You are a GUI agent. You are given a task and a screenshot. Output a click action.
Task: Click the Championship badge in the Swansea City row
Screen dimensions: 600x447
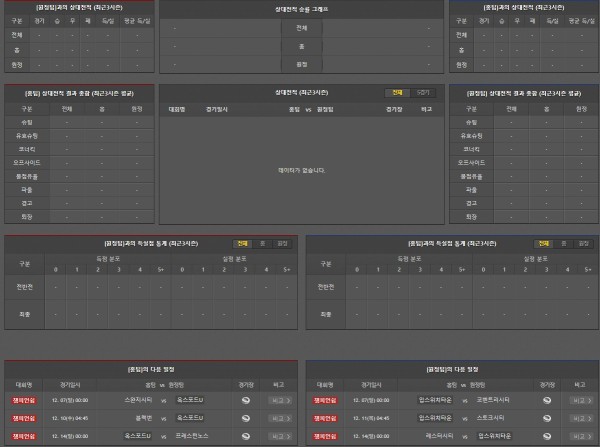pyautogui.click(x=22, y=398)
